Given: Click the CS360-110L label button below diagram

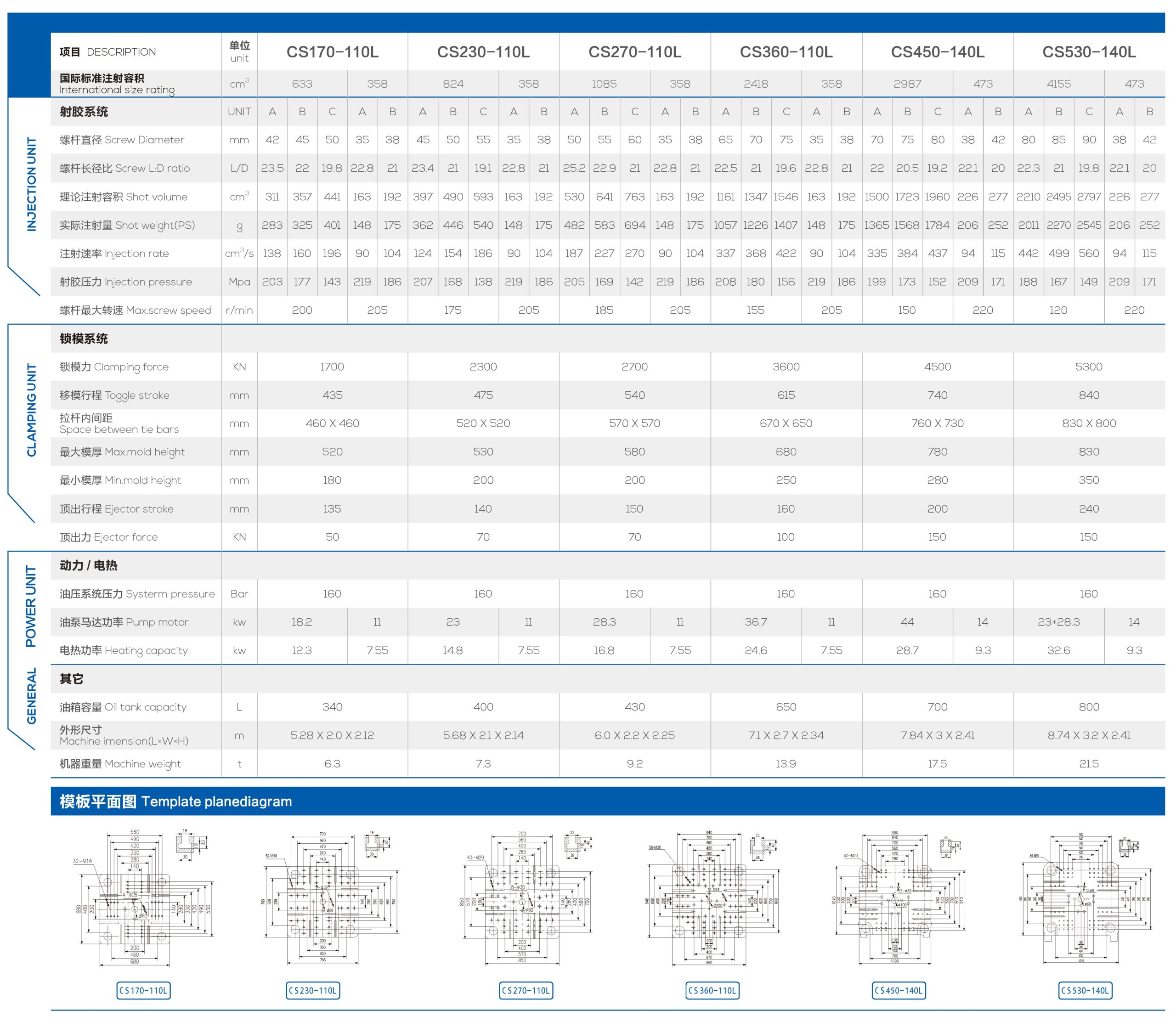Looking at the screenshot, I should [712, 990].
